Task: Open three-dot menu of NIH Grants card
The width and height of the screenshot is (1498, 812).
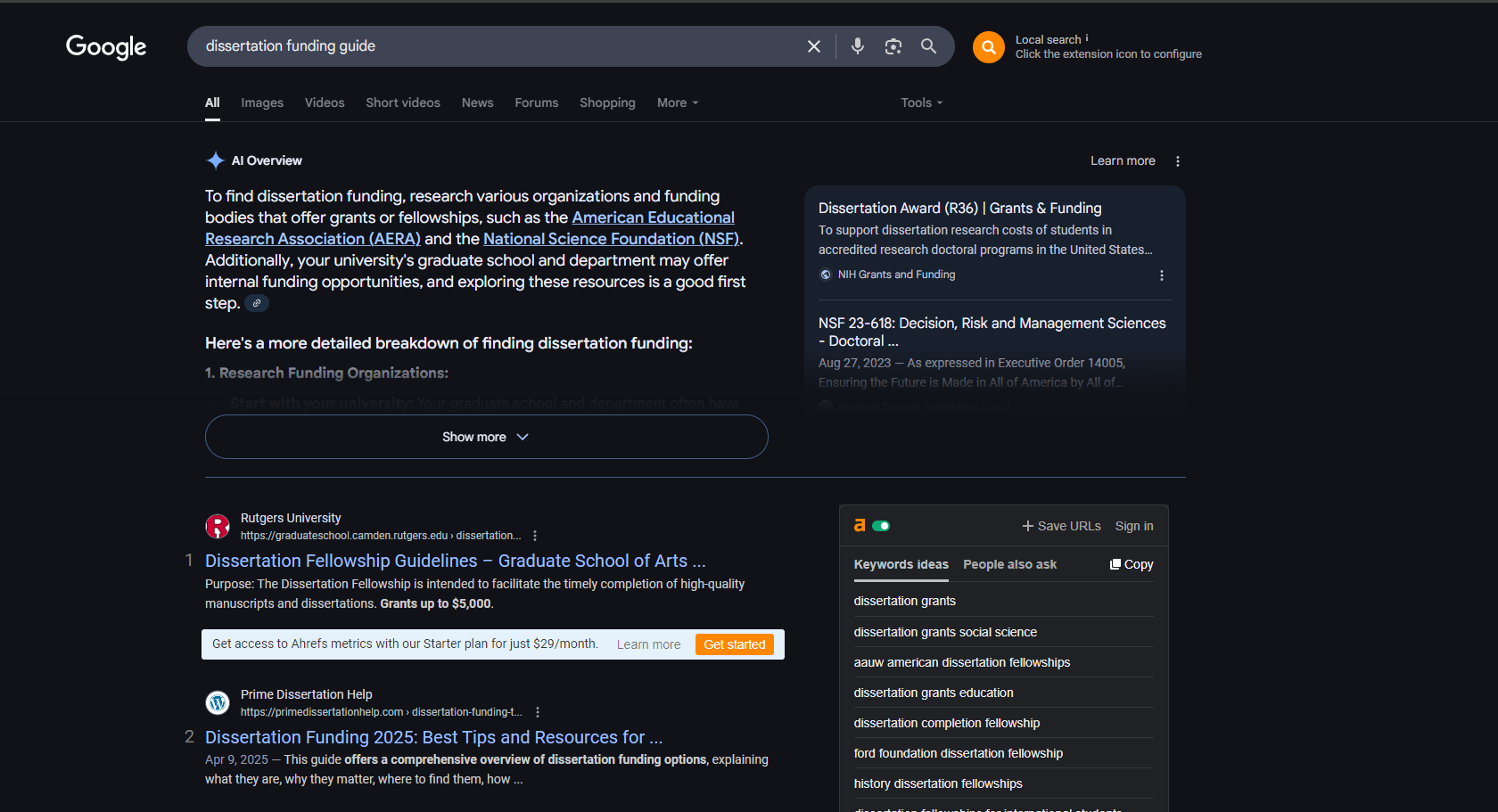Action: point(1162,275)
